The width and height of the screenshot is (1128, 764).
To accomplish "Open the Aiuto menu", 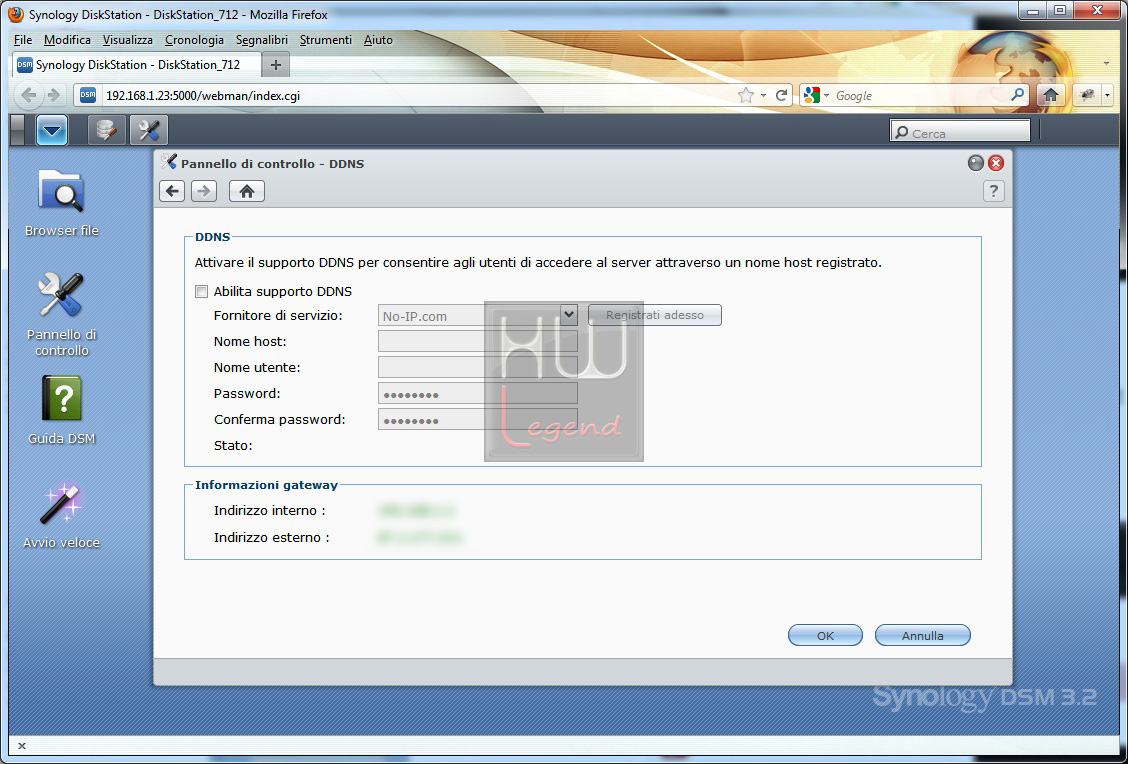I will 378,40.
